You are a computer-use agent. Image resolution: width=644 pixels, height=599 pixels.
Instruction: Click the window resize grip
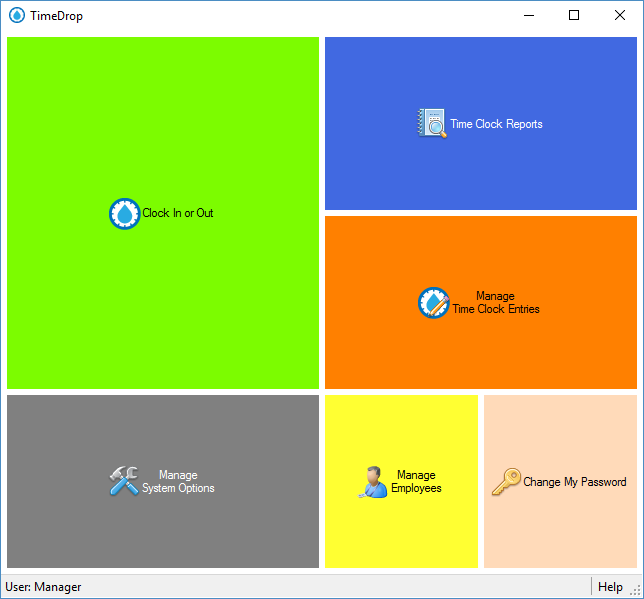[x=636, y=591]
